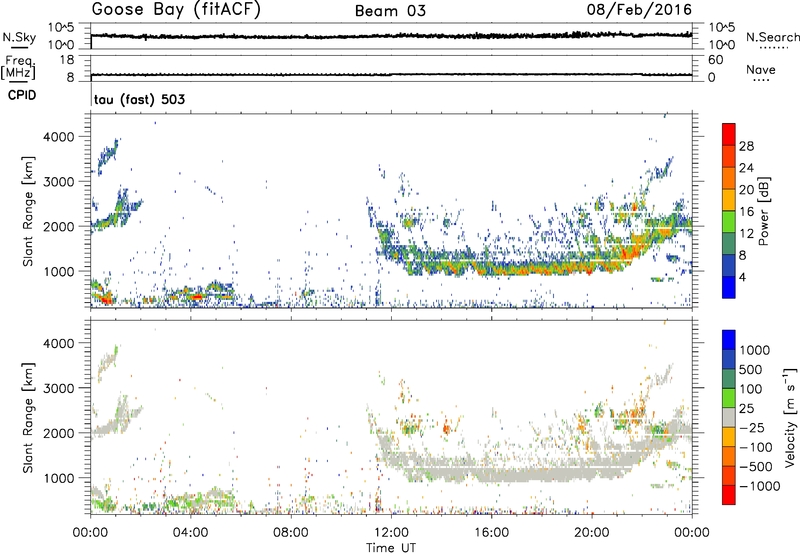
Task: Click "Slant Range [km]" label of power panel
Action: tap(28, 211)
